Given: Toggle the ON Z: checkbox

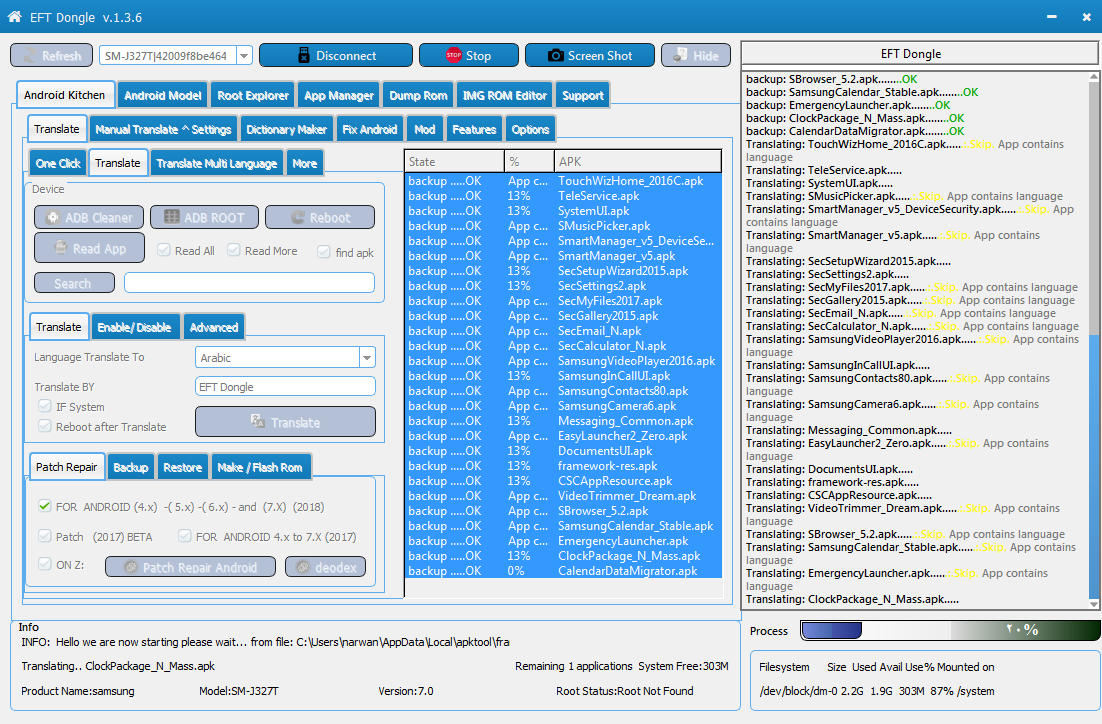Looking at the screenshot, I should tap(45, 564).
